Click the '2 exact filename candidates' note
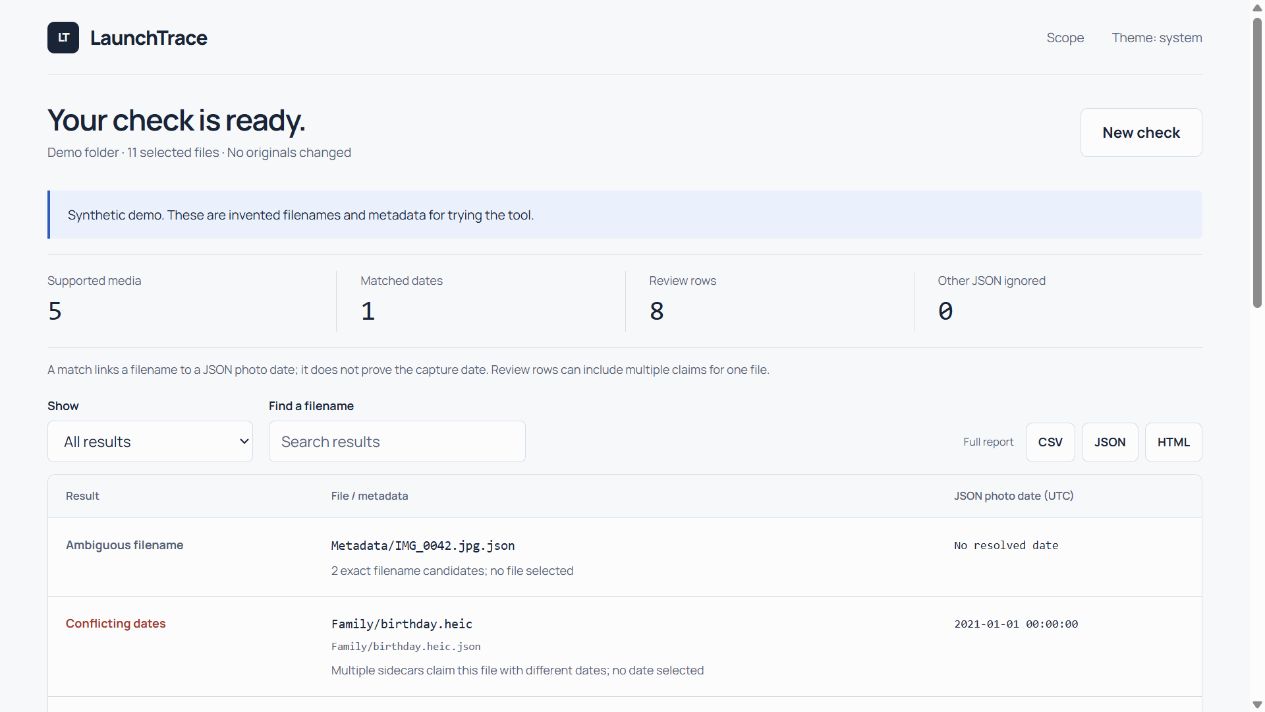This screenshot has height=712, width=1265. pos(452,571)
